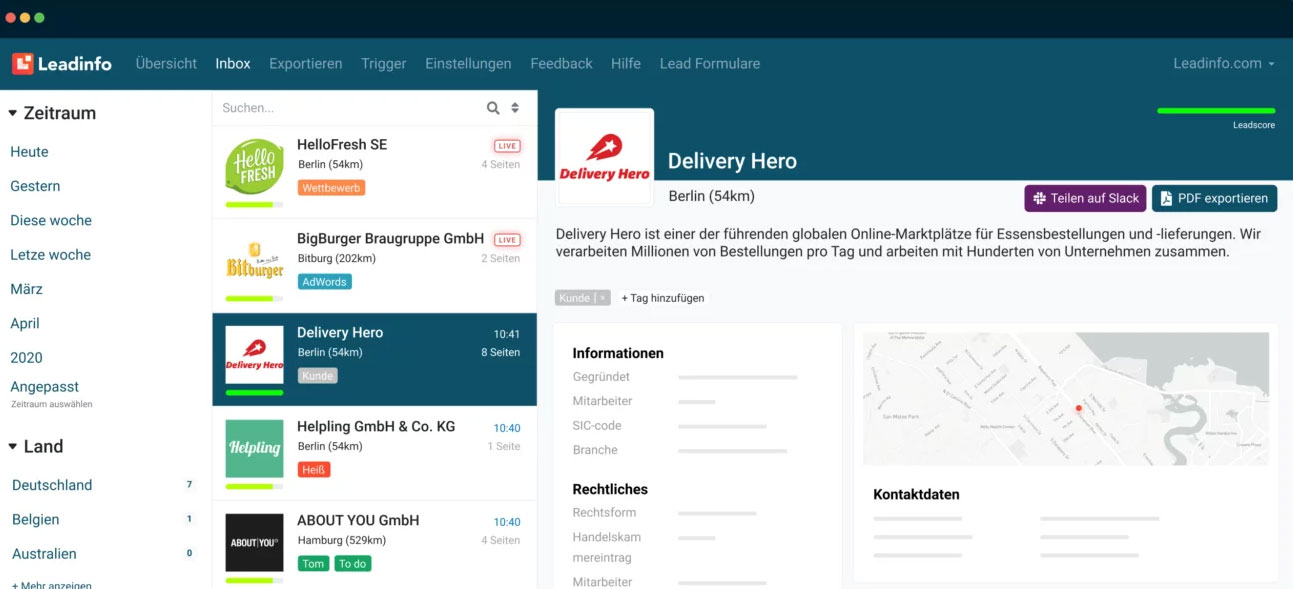Click the Kunde tag in the inbox list
1293x589 pixels.
click(x=317, y=376)
